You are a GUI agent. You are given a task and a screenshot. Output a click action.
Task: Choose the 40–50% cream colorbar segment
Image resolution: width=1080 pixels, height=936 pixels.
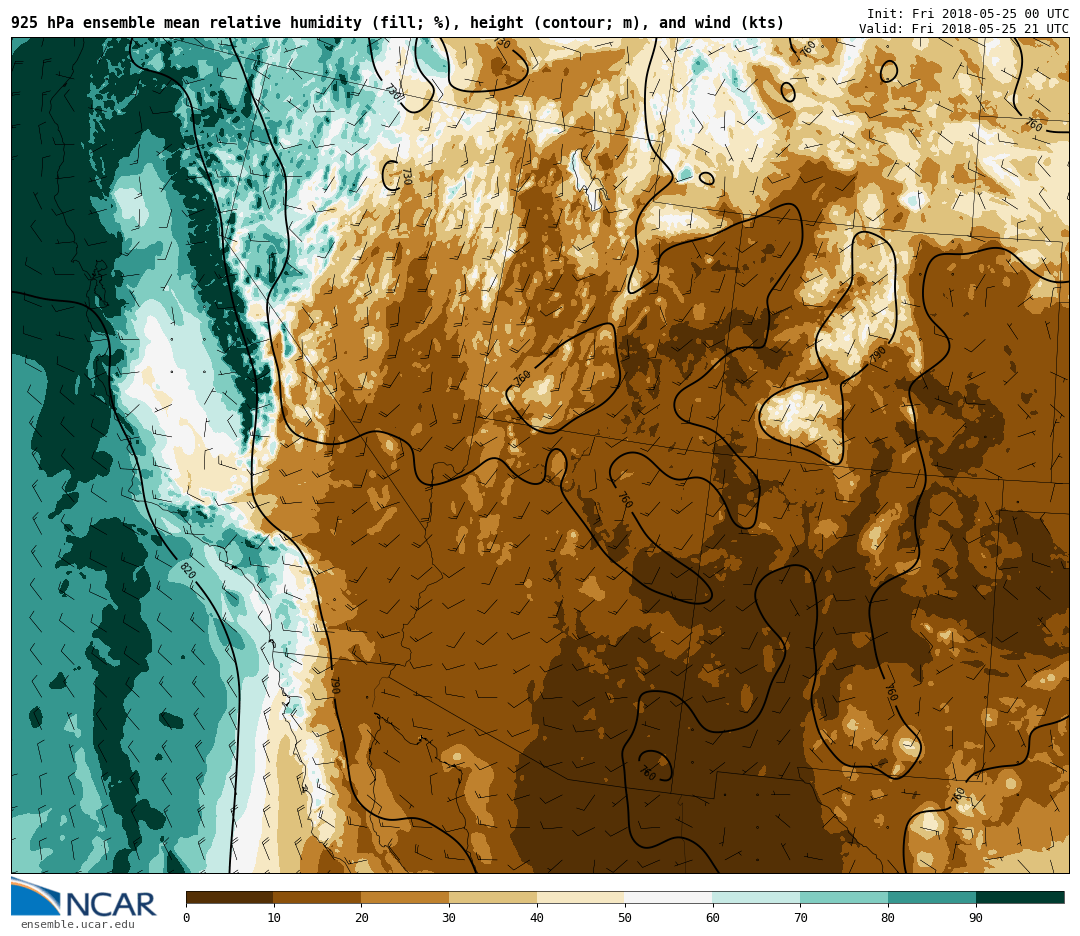[580, 897]
